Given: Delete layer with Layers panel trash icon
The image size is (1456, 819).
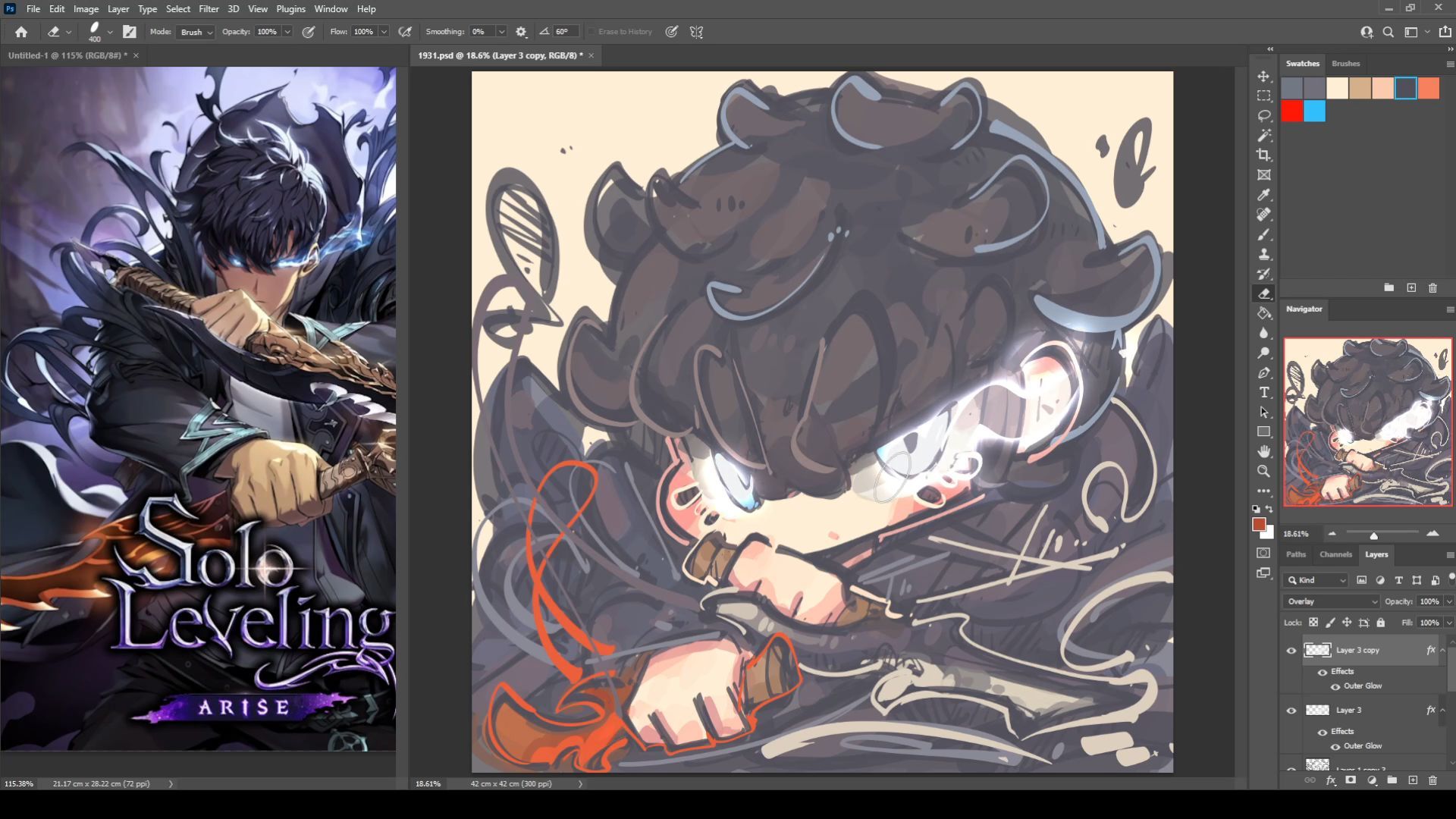Looking at the screenshot, I should click(x=1432, y=780).
